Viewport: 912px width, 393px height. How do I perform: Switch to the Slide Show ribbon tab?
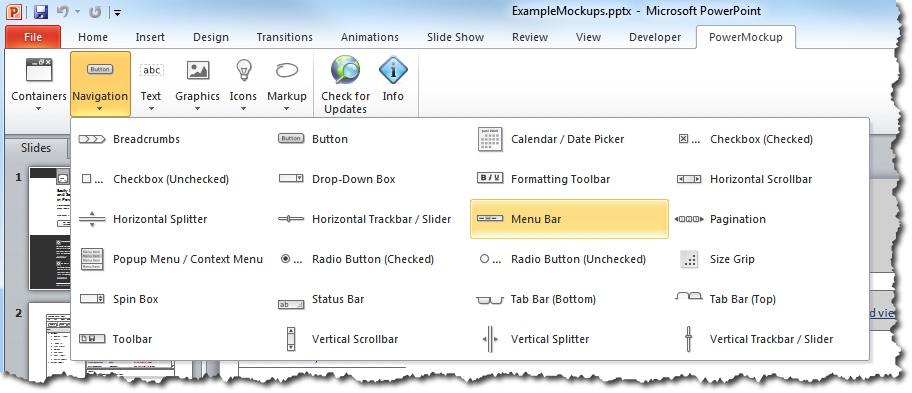[x=455, y=37]
